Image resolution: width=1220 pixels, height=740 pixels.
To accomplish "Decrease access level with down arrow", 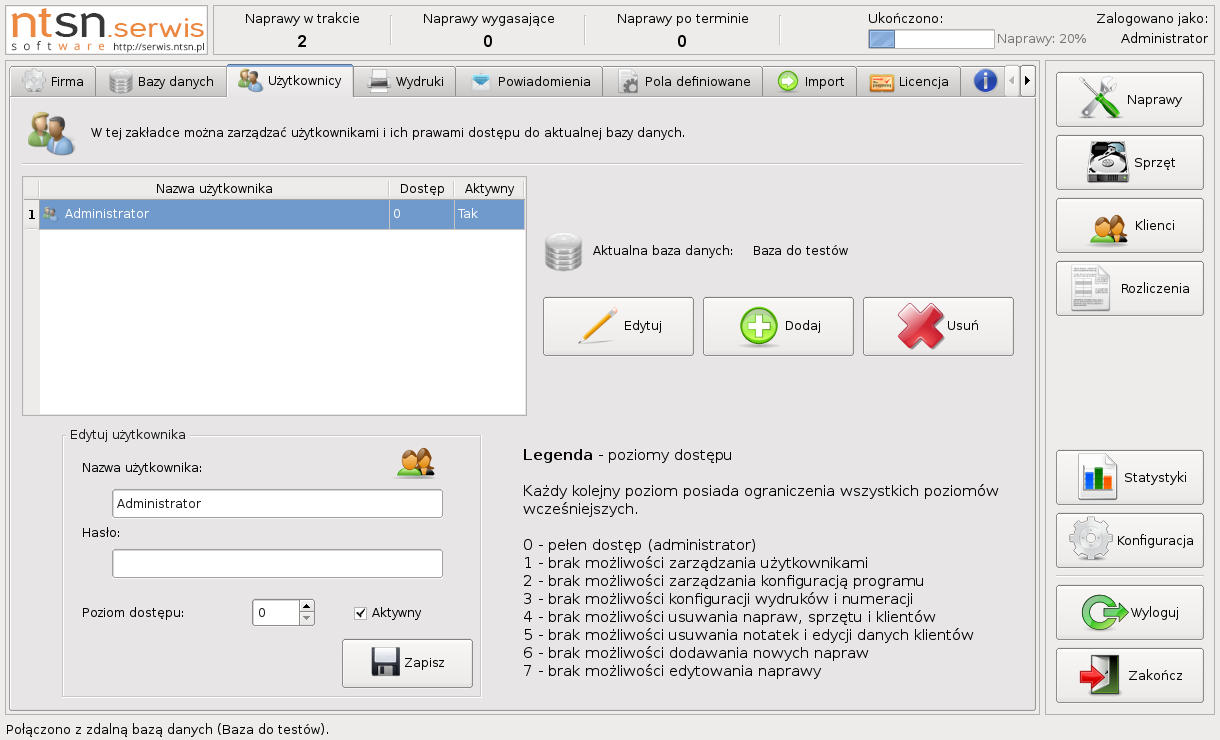I will tap(307, 619).
